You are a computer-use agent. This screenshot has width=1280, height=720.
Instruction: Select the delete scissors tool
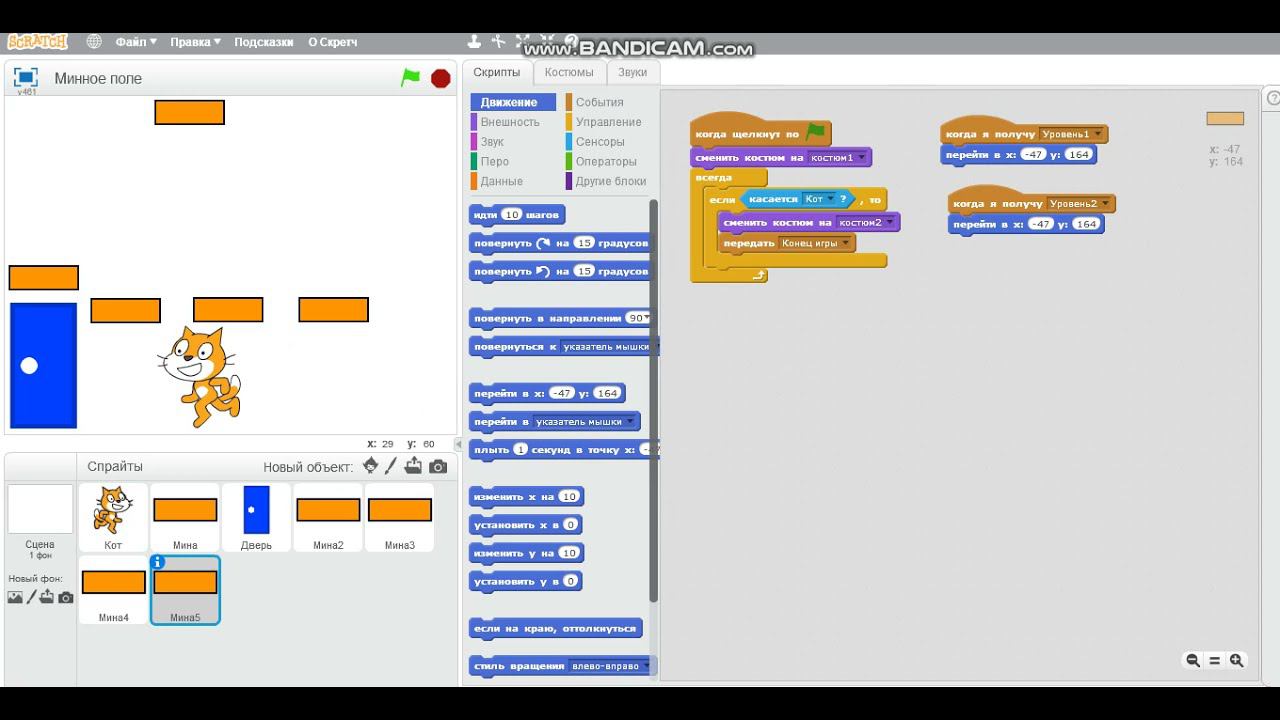click(498, 42)
